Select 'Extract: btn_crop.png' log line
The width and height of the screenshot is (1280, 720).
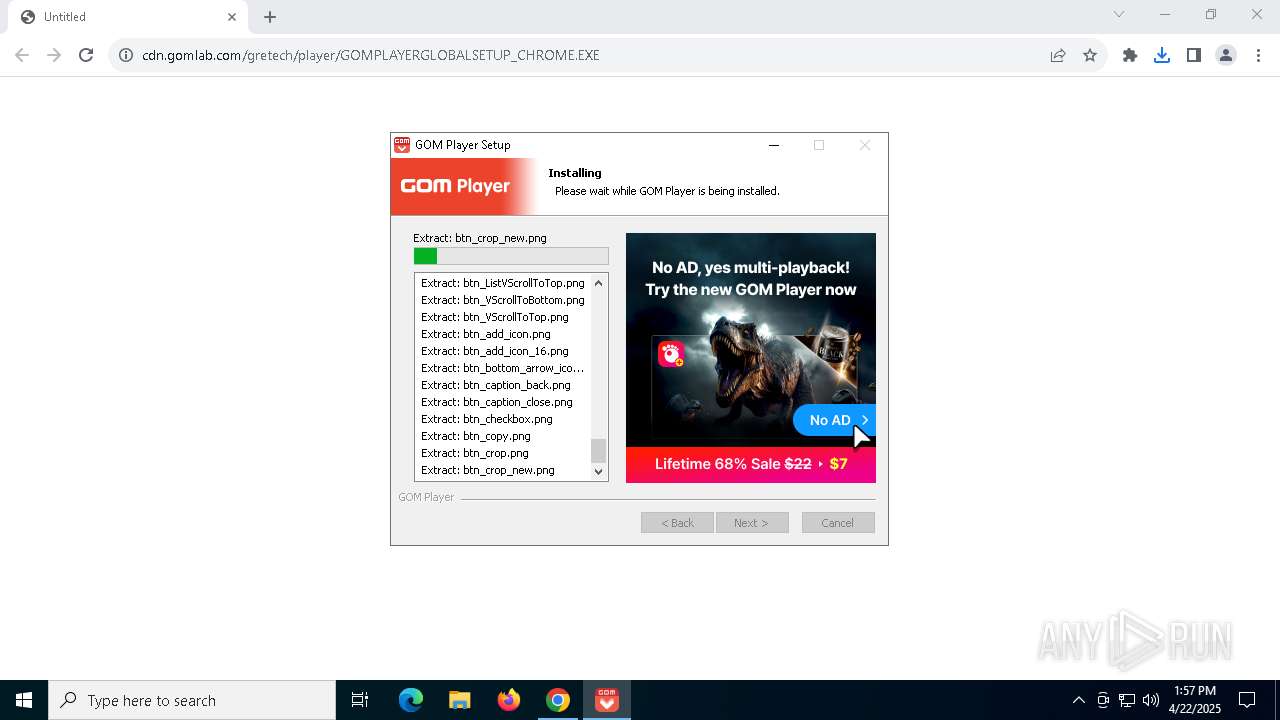coord(475,453)
